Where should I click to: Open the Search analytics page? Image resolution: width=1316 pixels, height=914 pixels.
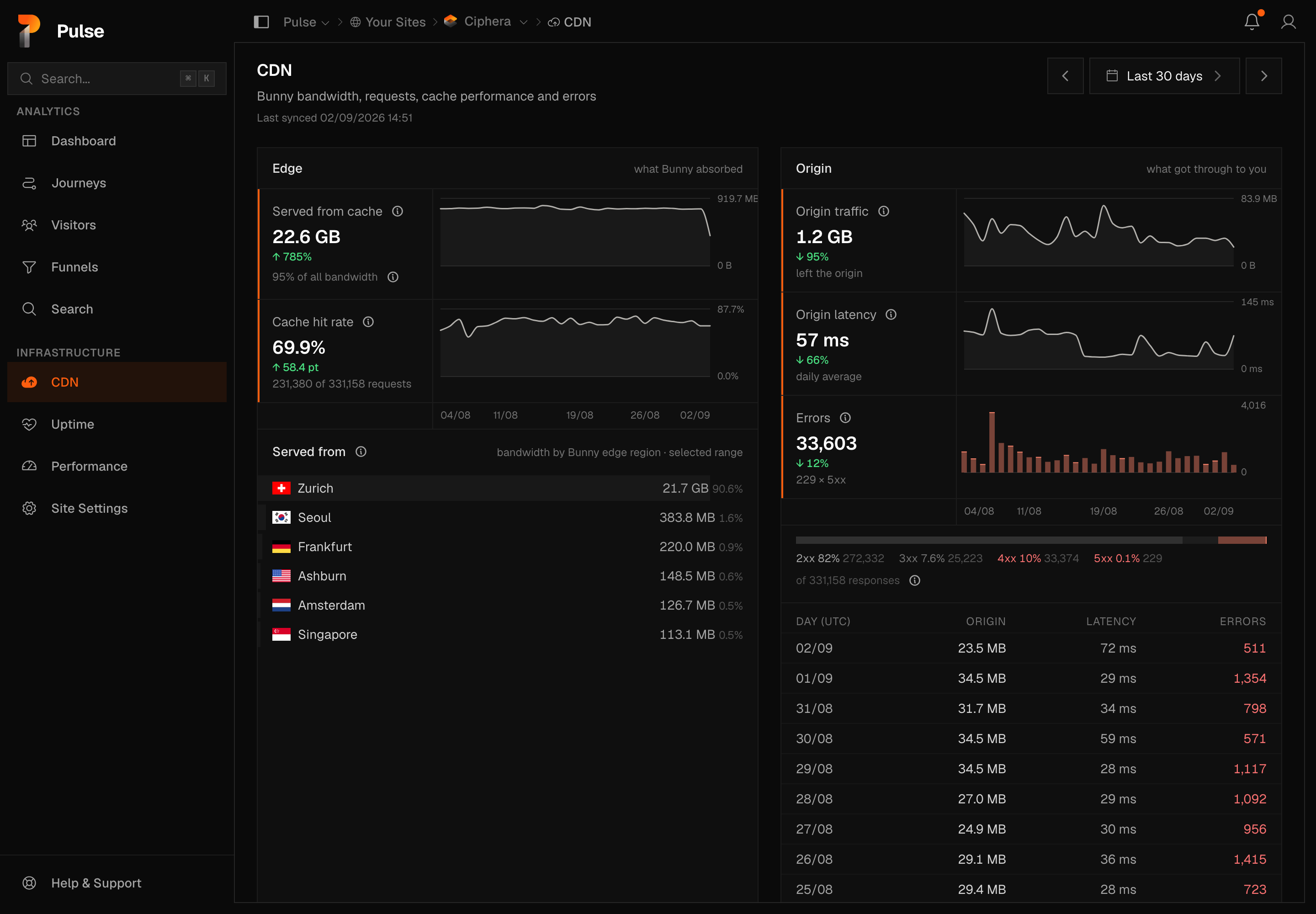click(x=117, y=309)
